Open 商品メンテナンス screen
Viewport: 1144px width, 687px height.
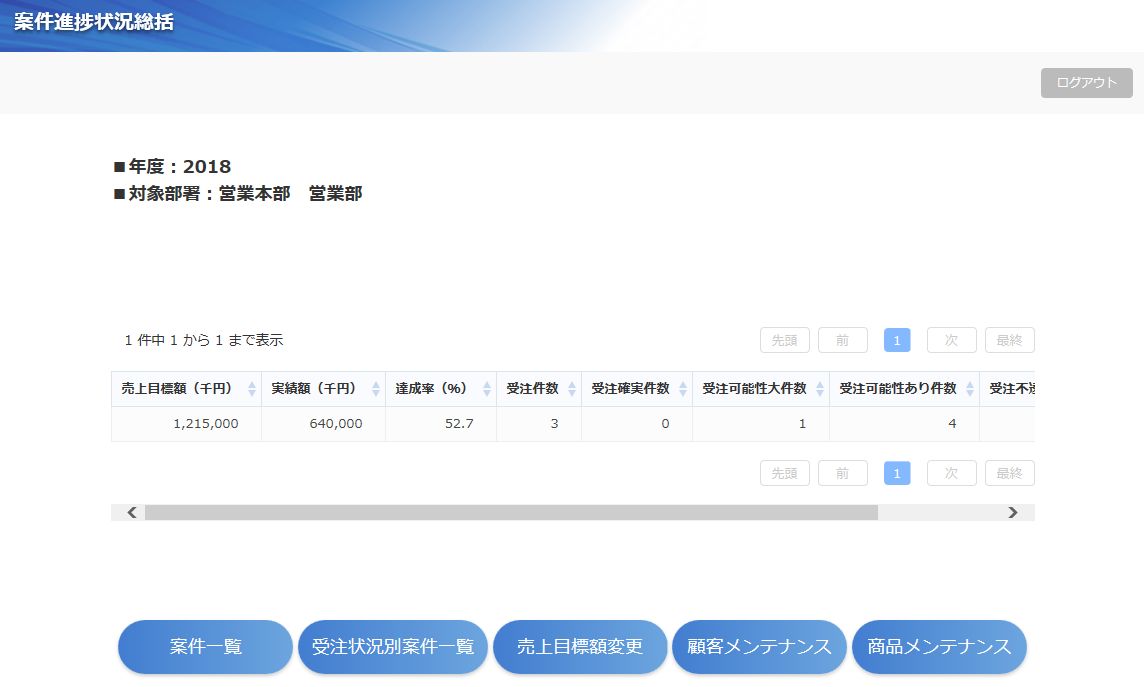939,647
